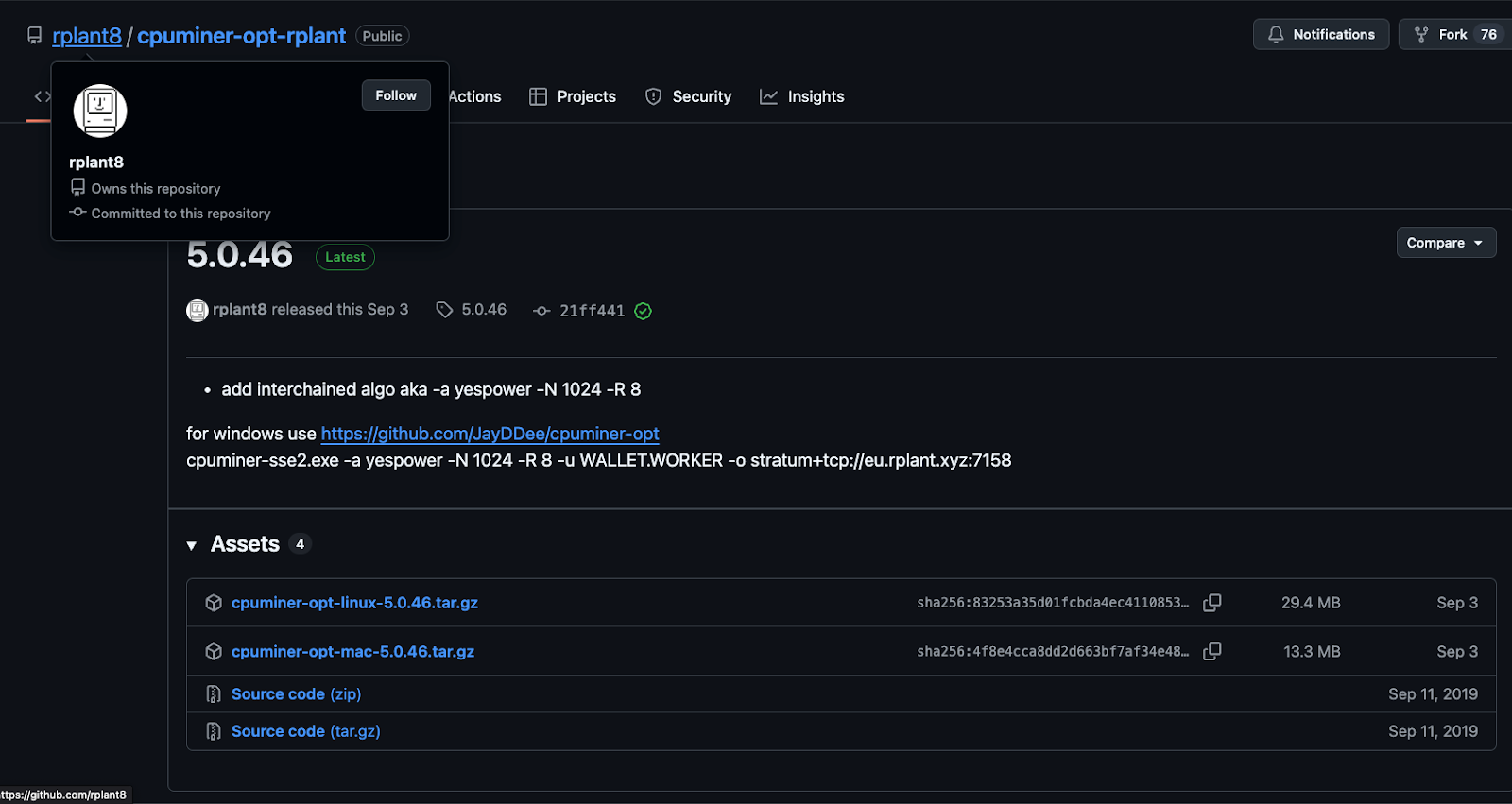
Task: Switch to the Actions tab
Action: pos(474,96)
